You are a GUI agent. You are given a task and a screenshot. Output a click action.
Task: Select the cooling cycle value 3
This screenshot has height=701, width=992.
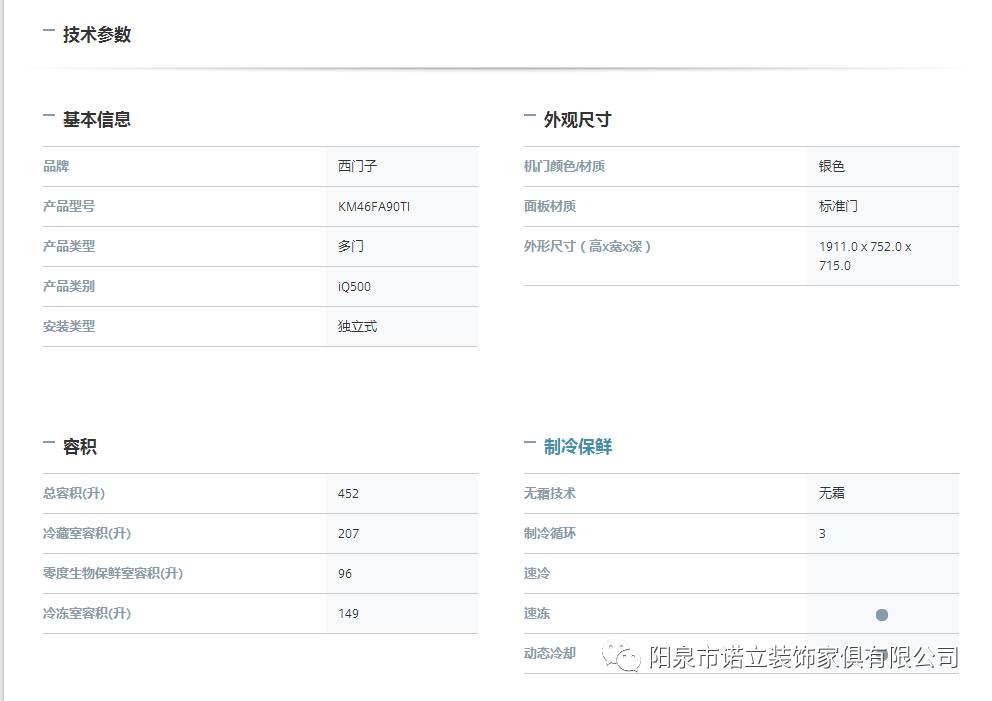pyautogui.click(x=822, y=534)
